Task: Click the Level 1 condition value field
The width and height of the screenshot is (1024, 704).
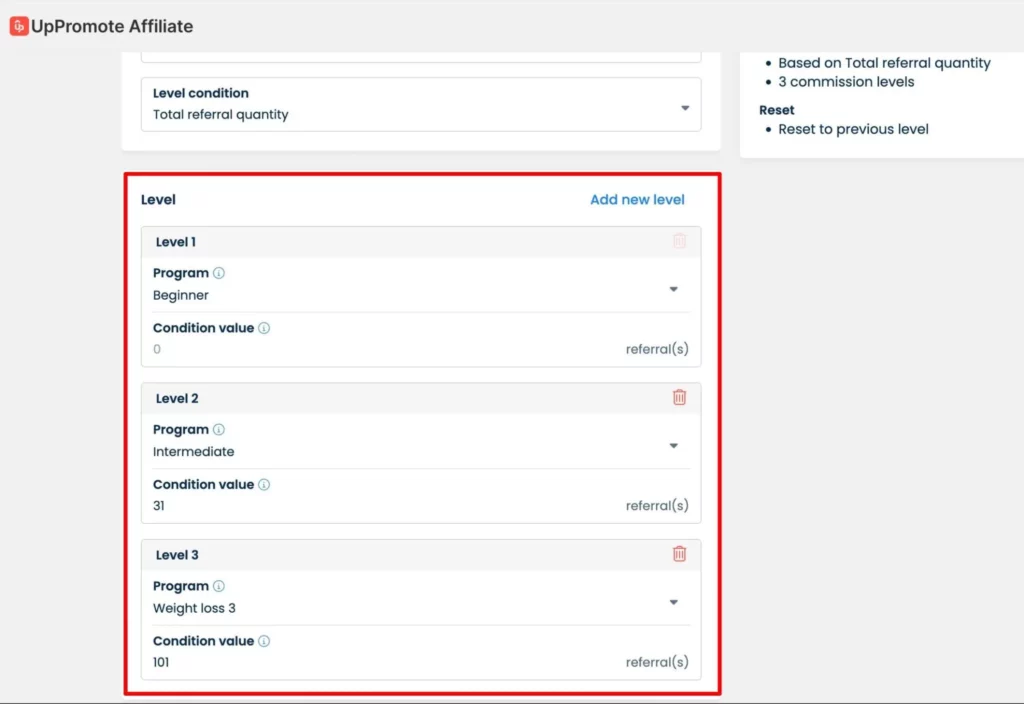Action: click(x=380, y=350)
